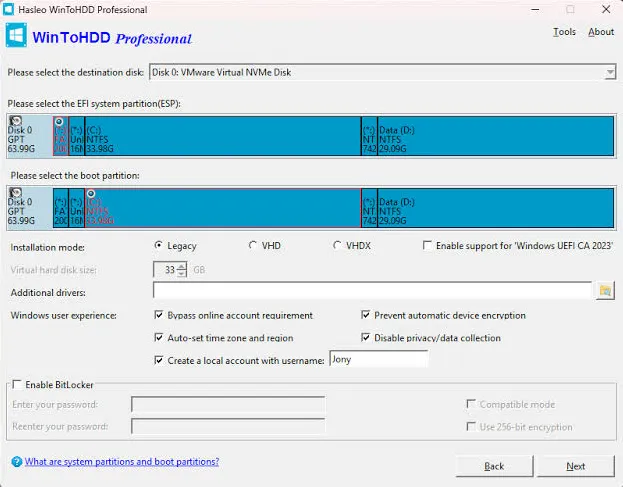Screen dimensions: 623x487
Task: Click the username field containing Jony
Action: (379, 359)
